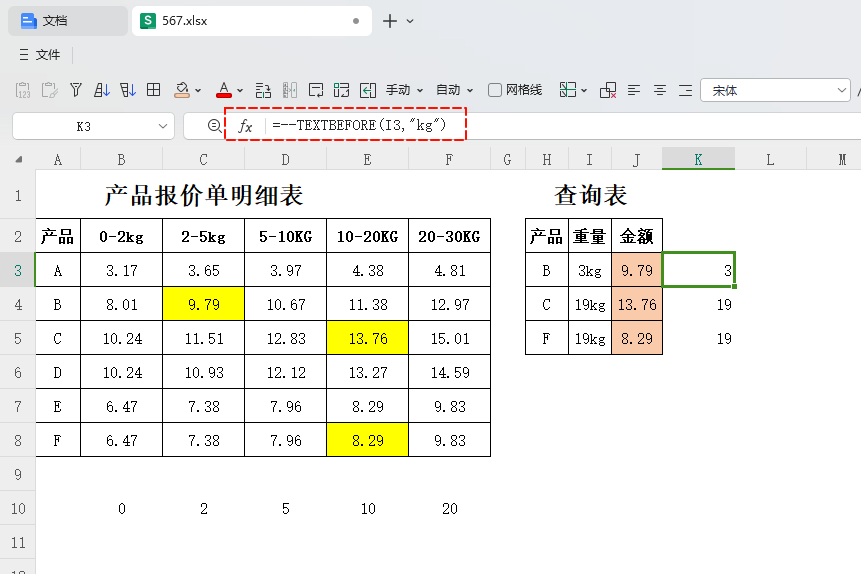Click the table borders grid icon
This screenshot has height=574, width=861.
coord(154,90)
